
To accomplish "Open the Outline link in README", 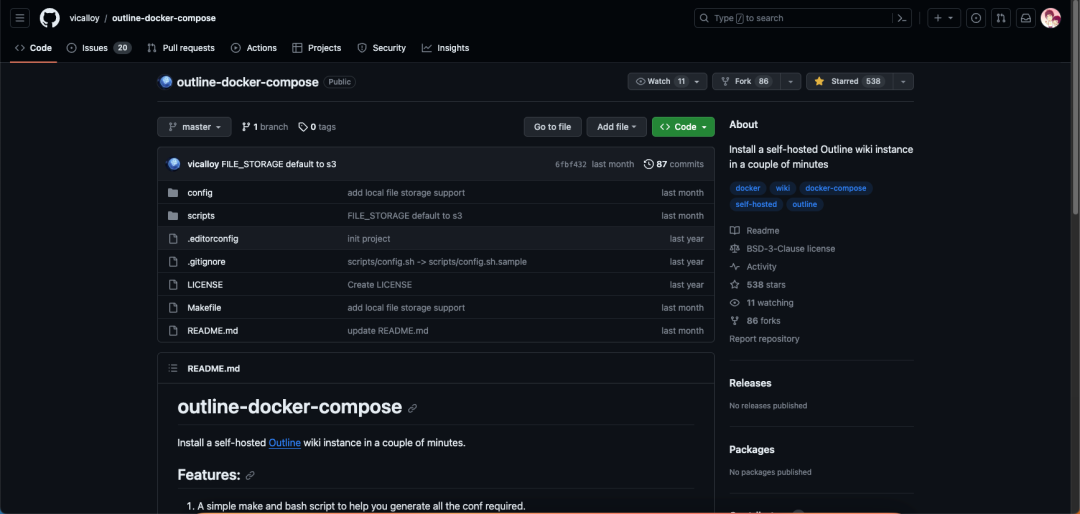I will pos(284,442).
